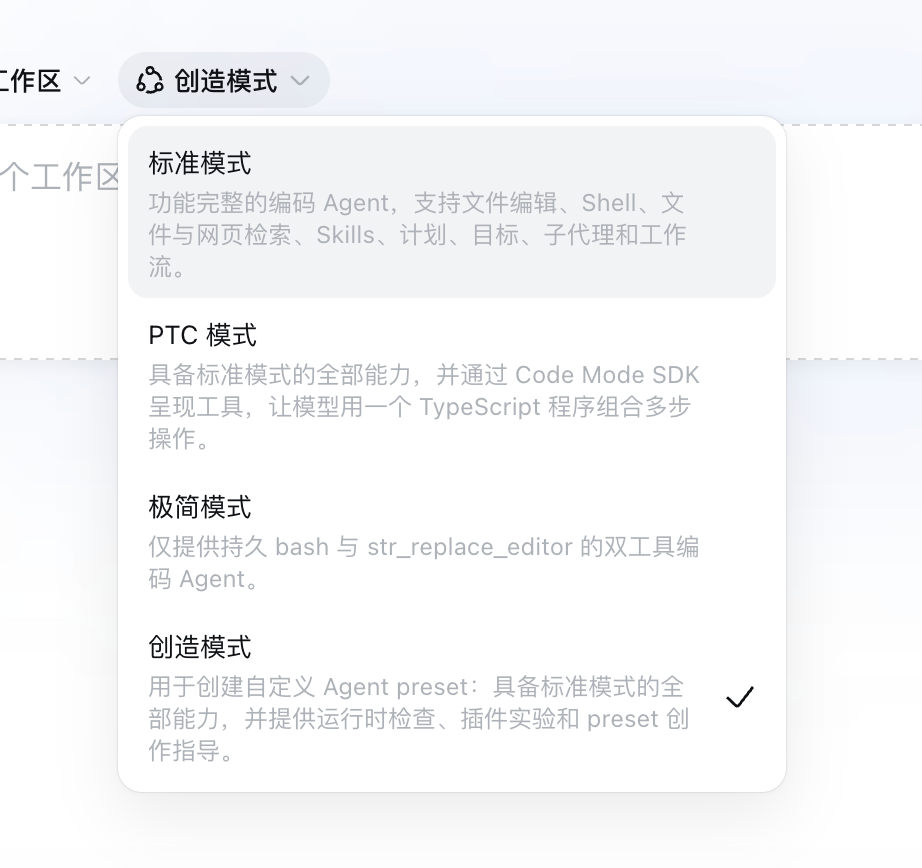
Task: Click the 作指导。 line under 创造模式
Action: (191, 751)
